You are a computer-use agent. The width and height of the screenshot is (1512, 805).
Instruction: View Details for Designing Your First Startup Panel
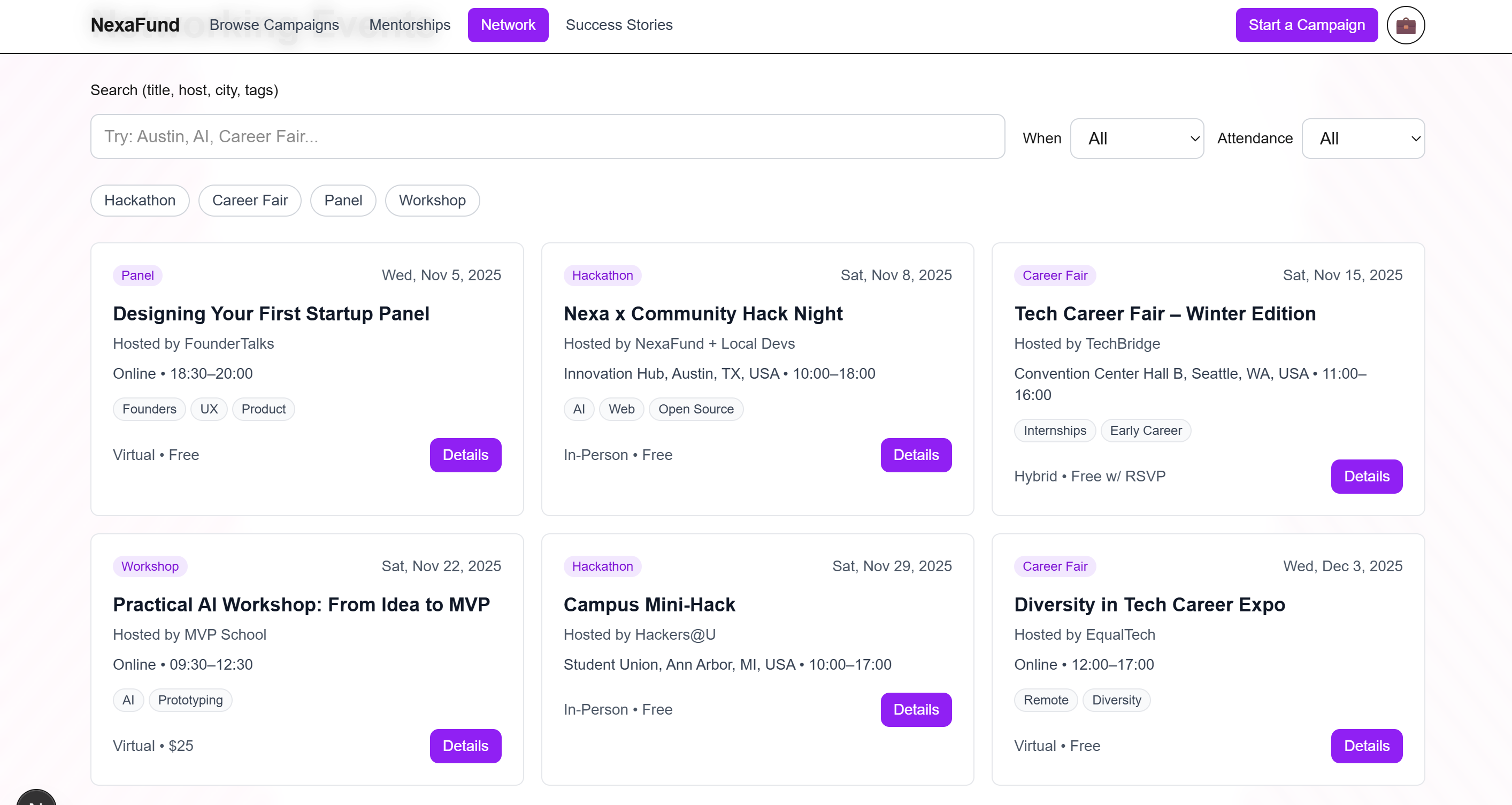click(x=465, y=455)
